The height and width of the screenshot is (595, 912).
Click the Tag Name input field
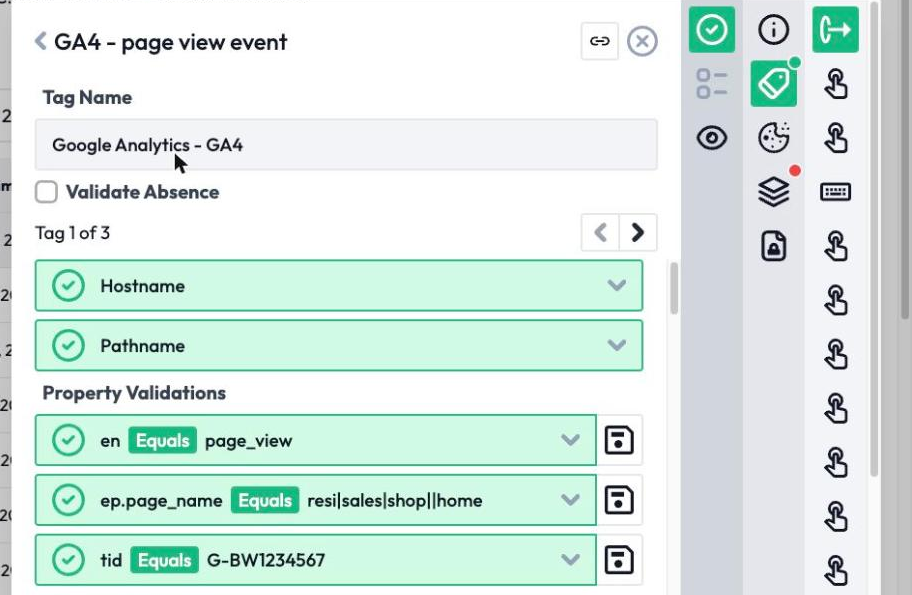(346, 145)
